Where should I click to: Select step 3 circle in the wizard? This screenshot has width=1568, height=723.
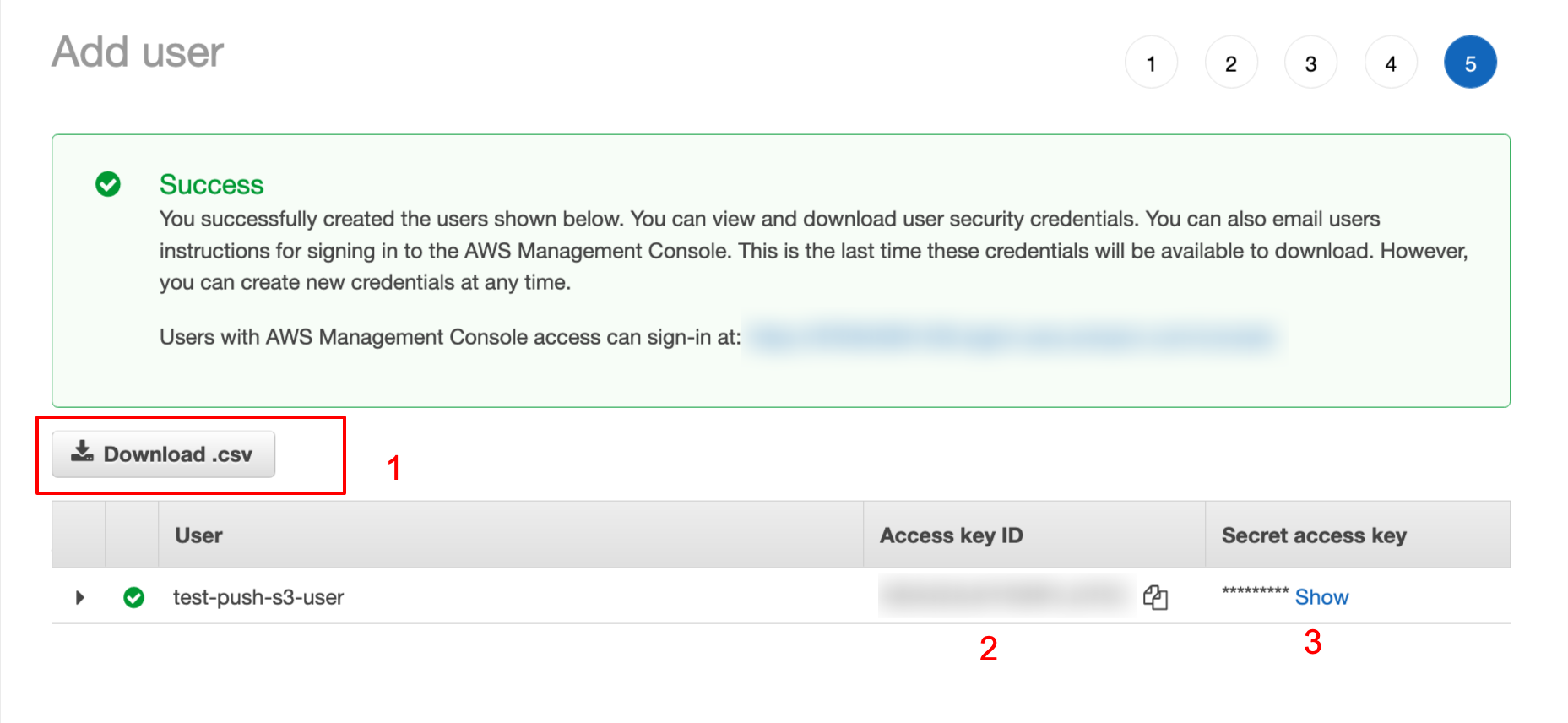pos(1310,63)
